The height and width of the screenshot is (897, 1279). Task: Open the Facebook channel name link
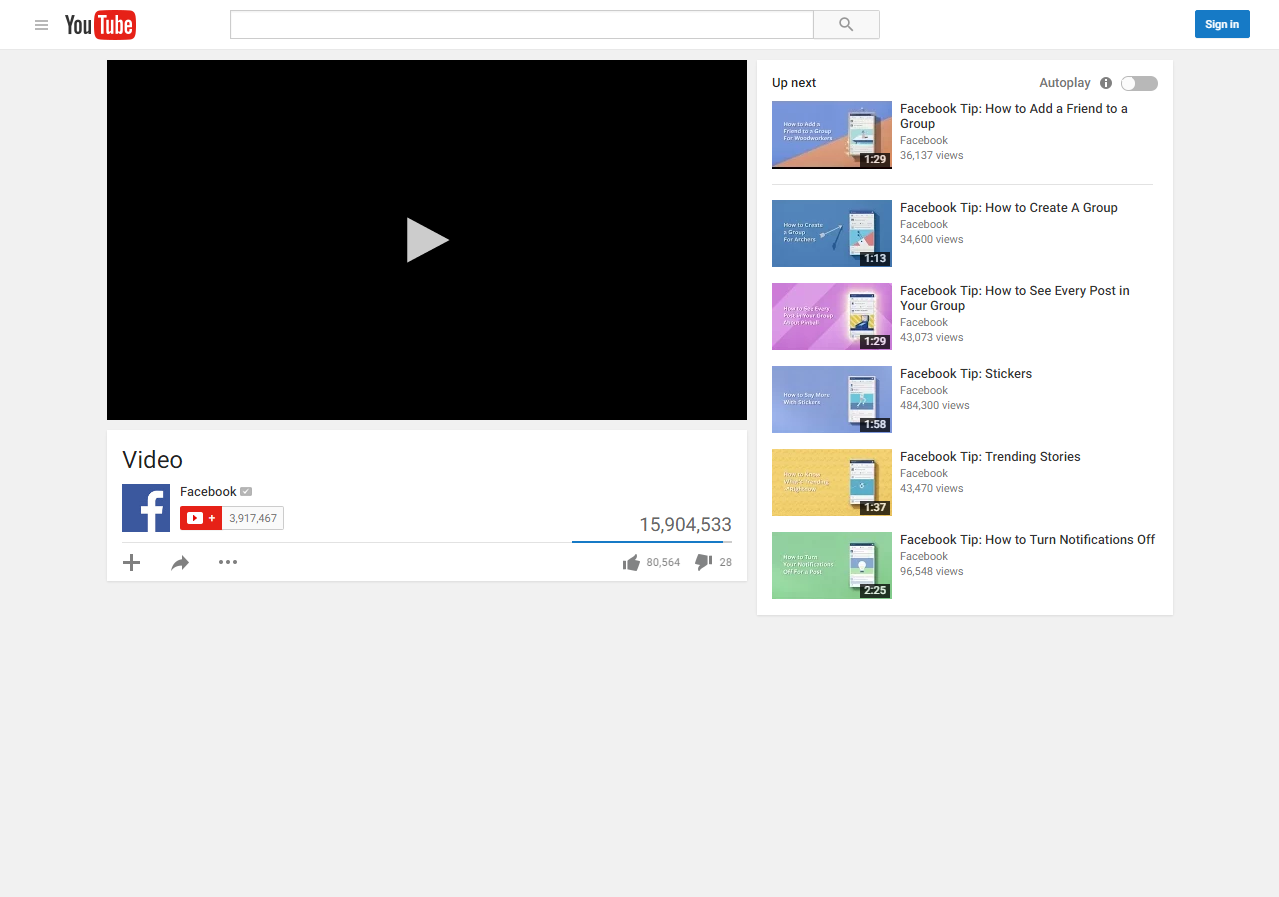(208, 491)
